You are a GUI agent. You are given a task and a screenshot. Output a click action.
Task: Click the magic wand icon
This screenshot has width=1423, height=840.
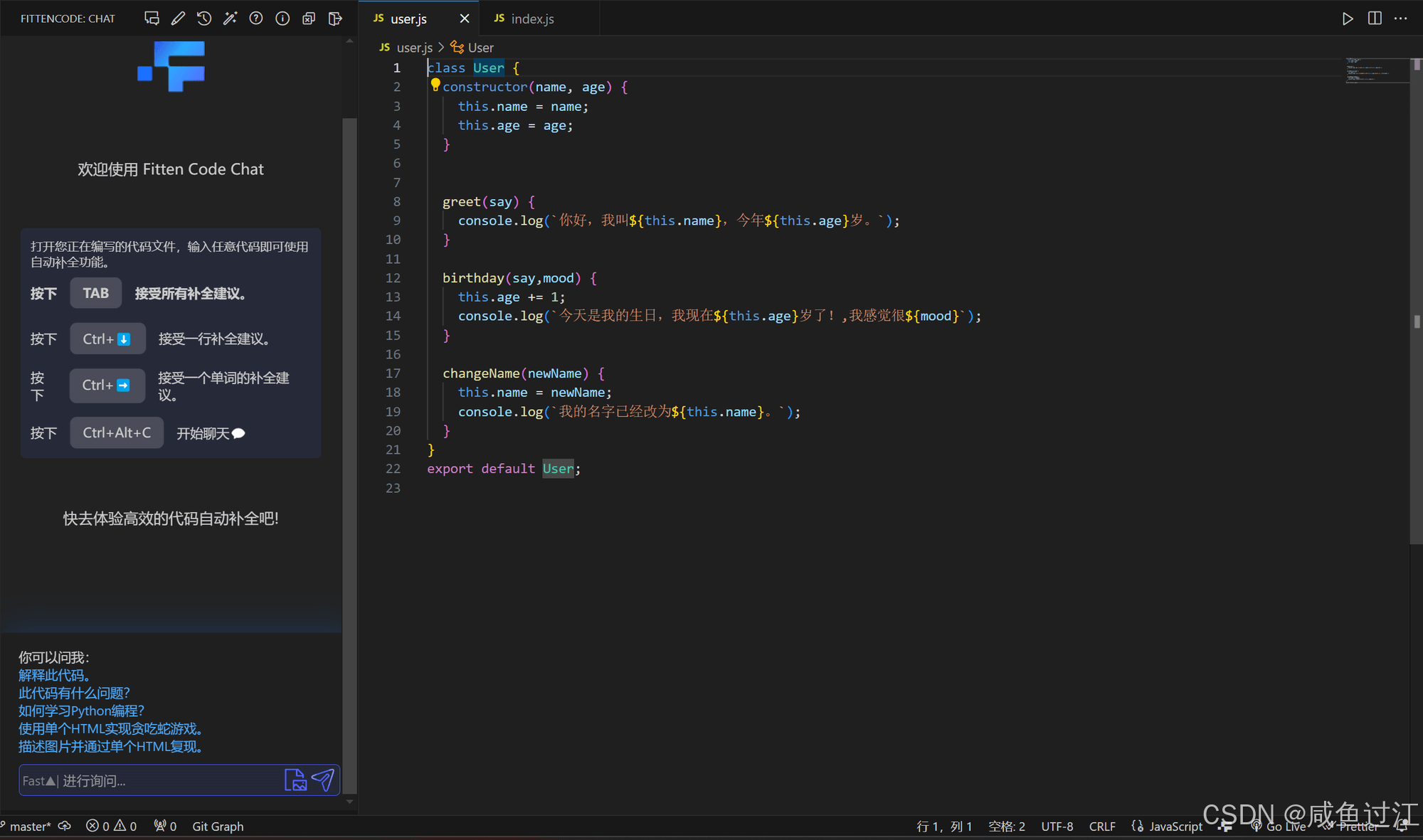click(230, 18)
